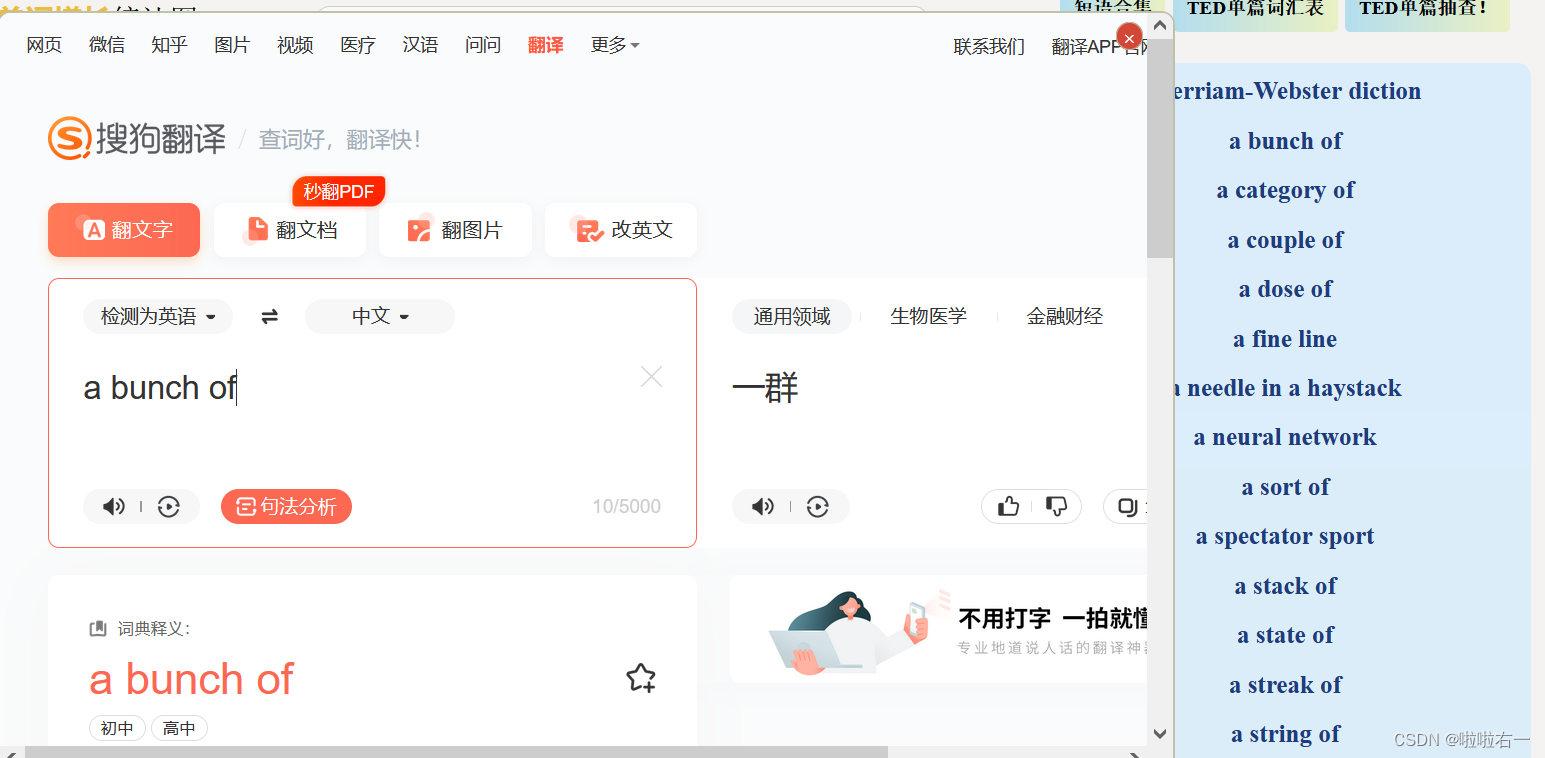
Task: Select 翻文档 tab
Action: pos(290,230)
